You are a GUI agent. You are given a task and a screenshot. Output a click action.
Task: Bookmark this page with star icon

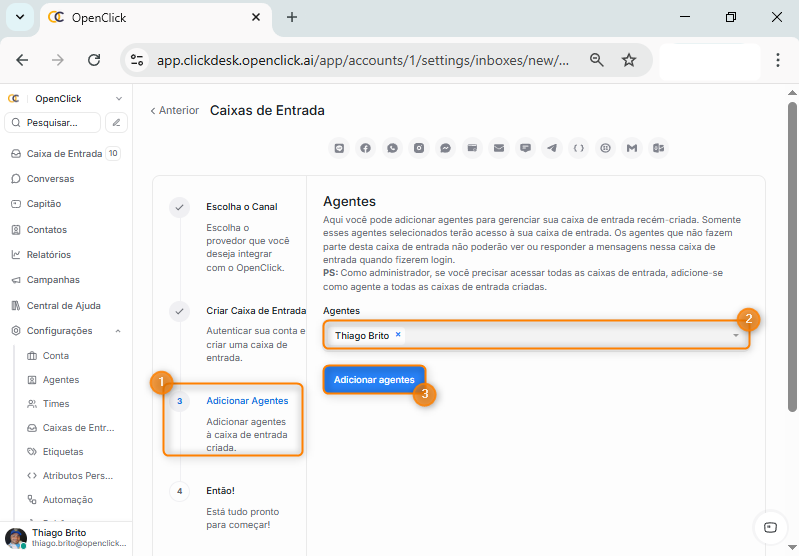click(x=629, y=60)
